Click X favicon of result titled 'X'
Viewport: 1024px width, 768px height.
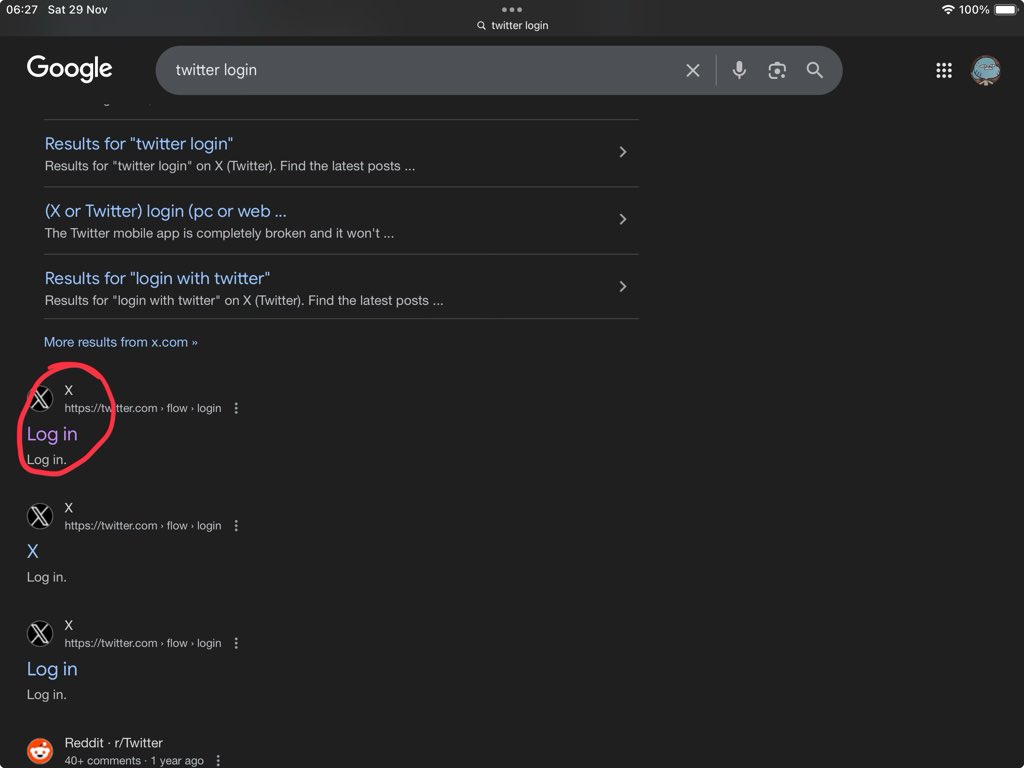pyautogui.click(x=40, y=517)
